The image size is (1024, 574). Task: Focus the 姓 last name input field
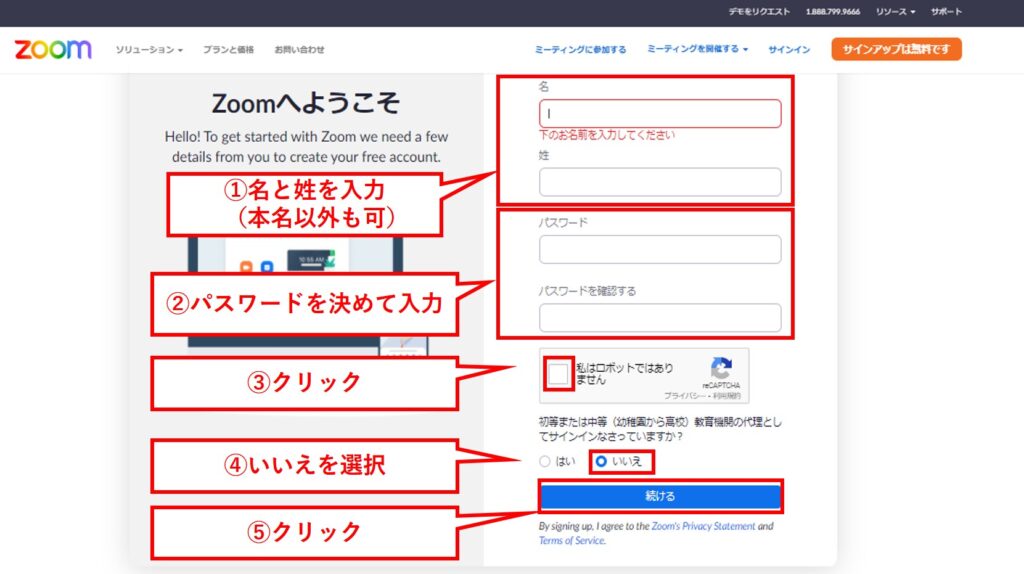[660, 182]
